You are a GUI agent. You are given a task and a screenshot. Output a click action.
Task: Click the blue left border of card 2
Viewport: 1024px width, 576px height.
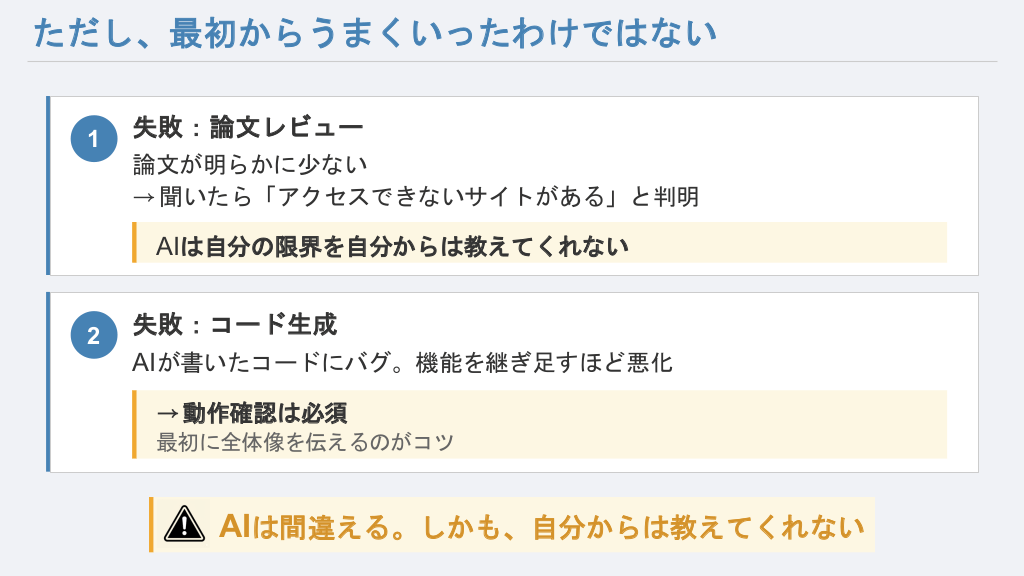pos(47,381)
